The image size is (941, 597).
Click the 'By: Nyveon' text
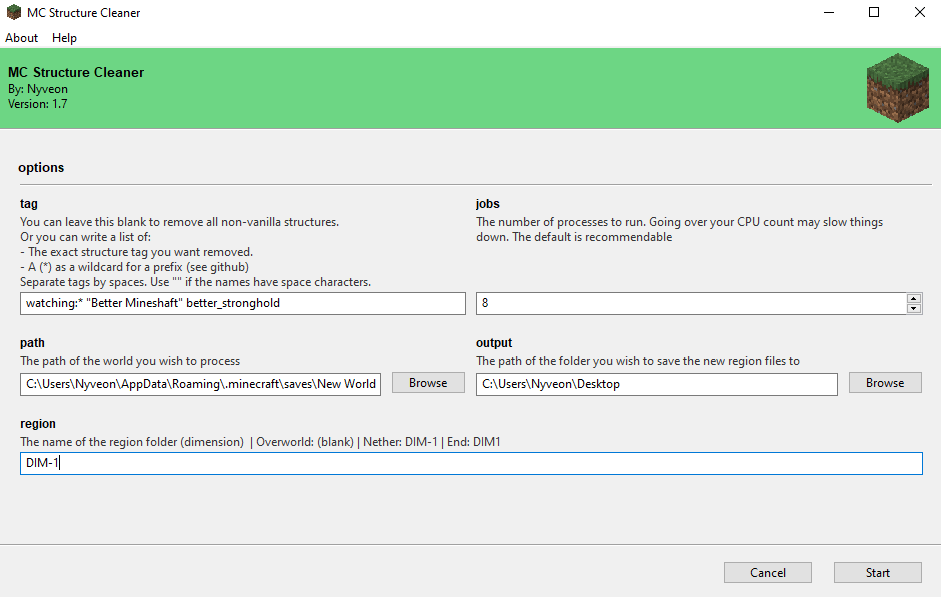[x=38, y=89]
